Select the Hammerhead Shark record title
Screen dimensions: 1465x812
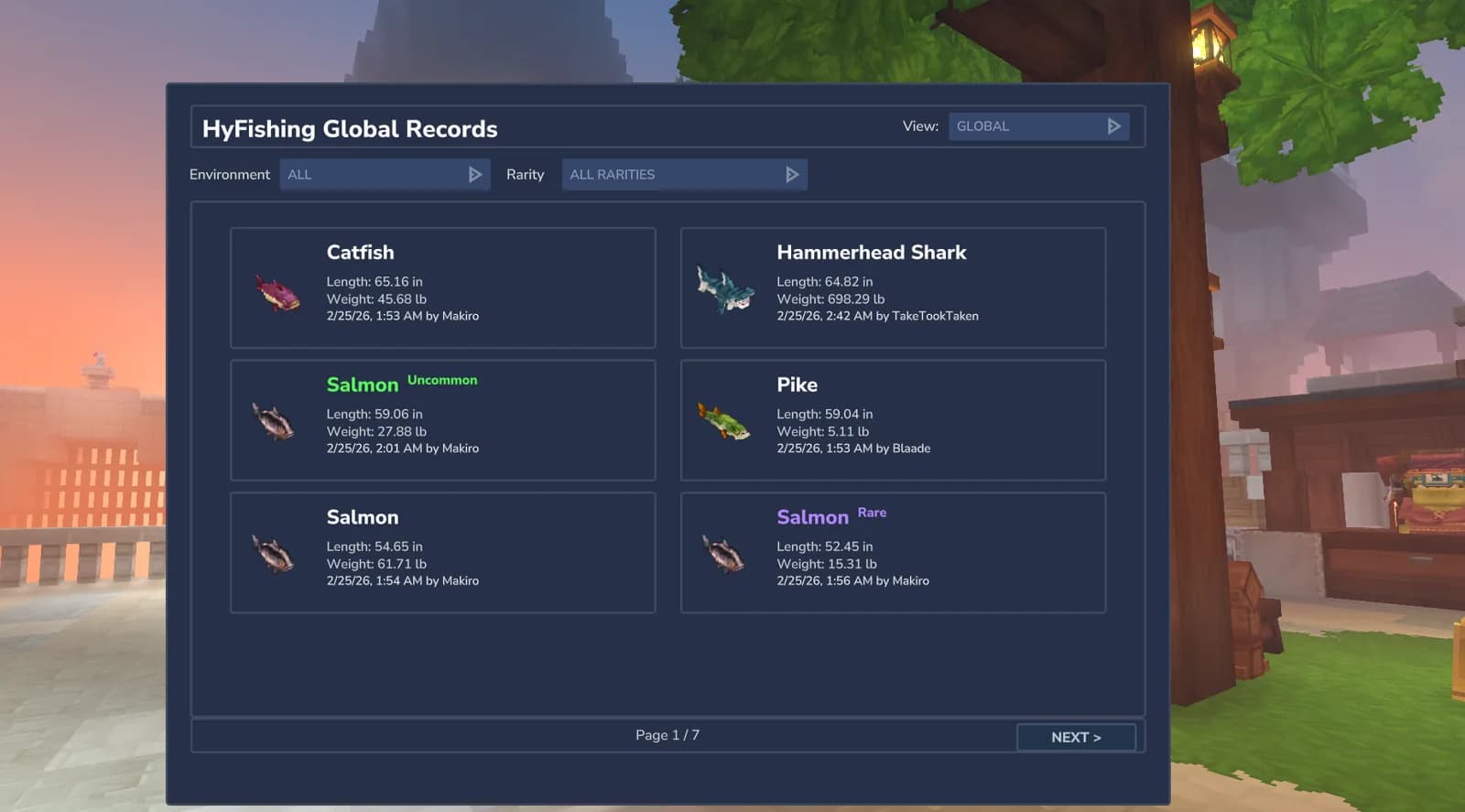pos(871,253)
